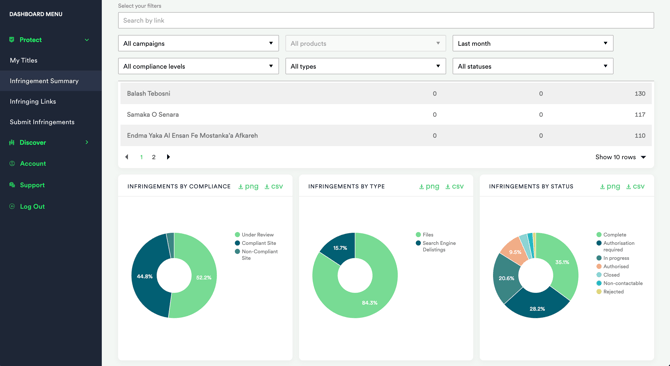Collapse the Protect menu chevron
Screen dimensions: 670x366
tap(87, 40)
